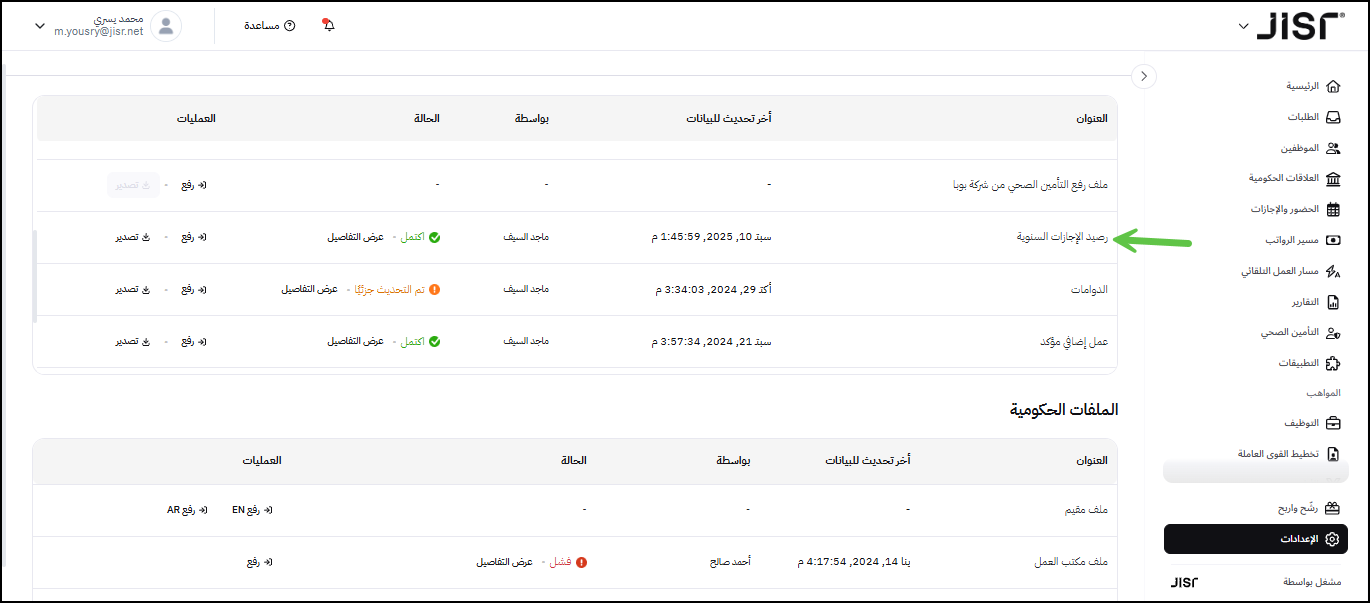Click the الطلبات inbox icon in sidebar
The width and height of the screenshot is (1370, 603).
(x=1332, y=117)
